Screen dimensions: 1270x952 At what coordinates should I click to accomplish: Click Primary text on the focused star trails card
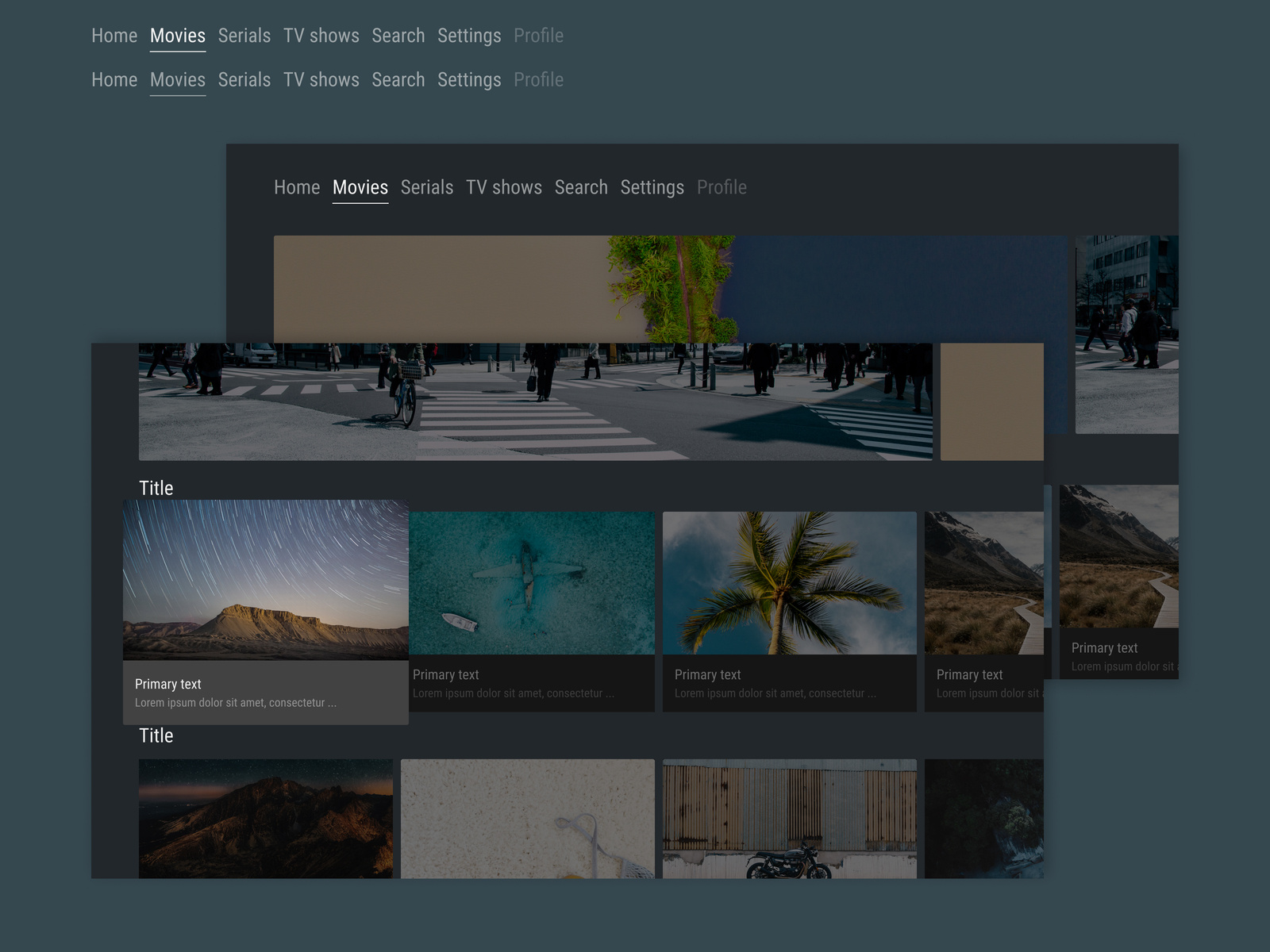(x=167, y=684)
